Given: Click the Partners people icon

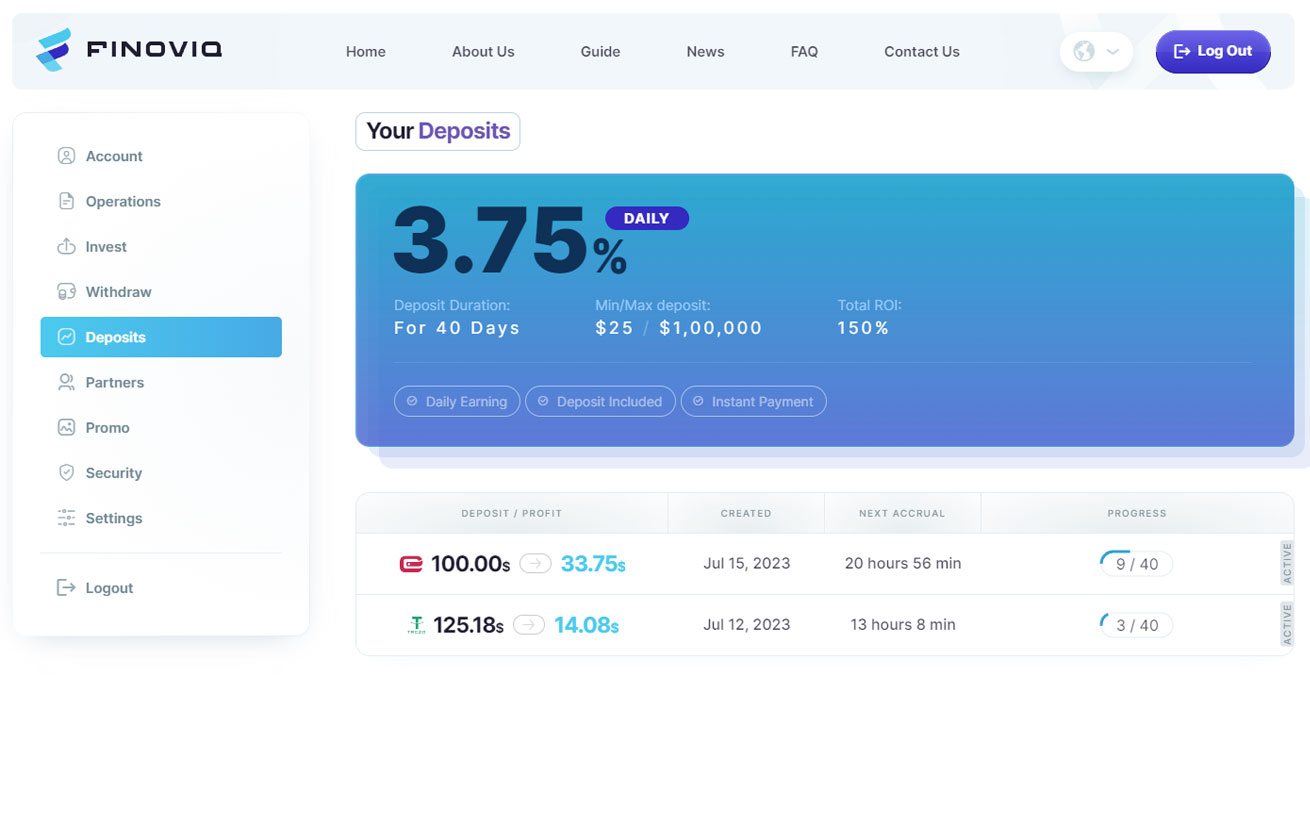Looking at the screenshot, I should click(66, 382).
